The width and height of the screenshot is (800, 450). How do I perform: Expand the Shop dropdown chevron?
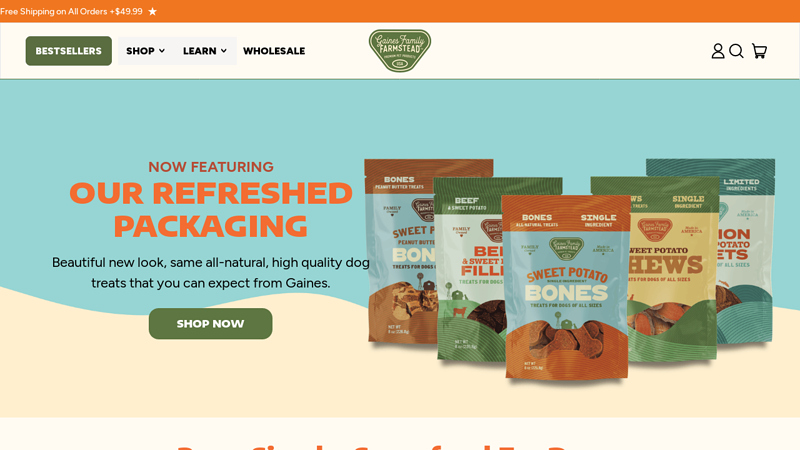[x=162, y=51]
